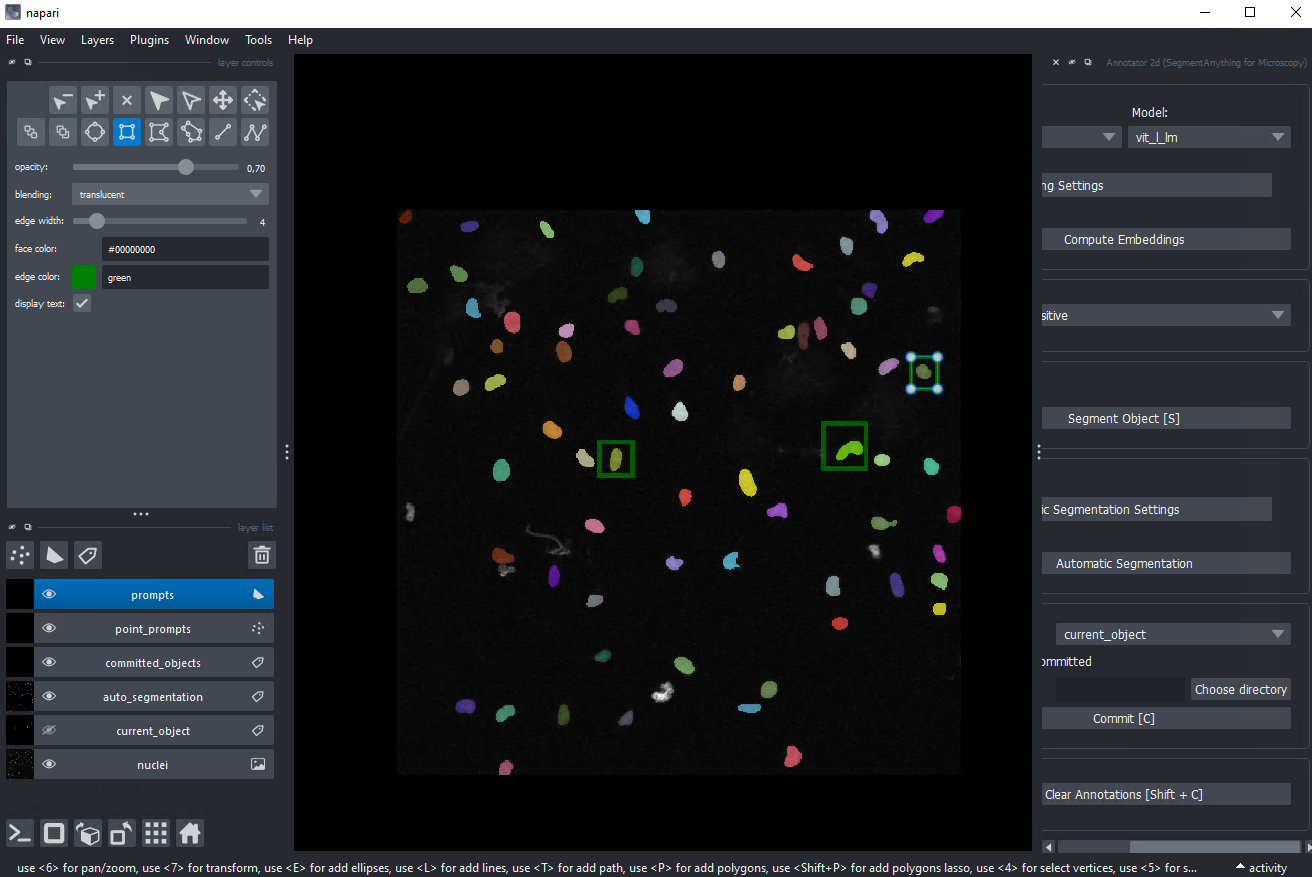Screen dimensions: 1312x877
Task: Open the blending mode dropdown
Action: coord(170,194)
